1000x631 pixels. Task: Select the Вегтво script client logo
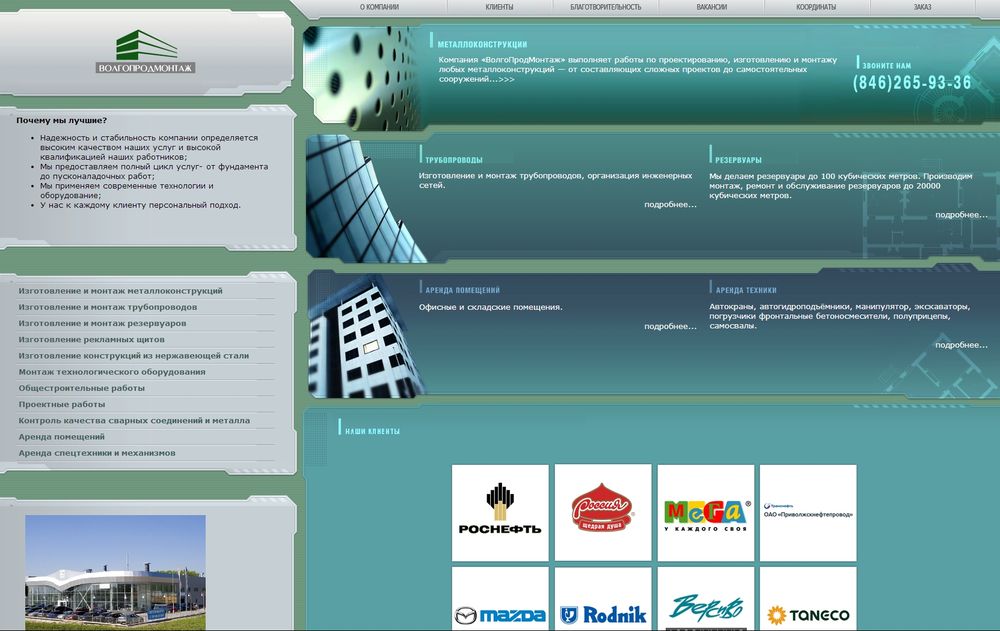705,599
